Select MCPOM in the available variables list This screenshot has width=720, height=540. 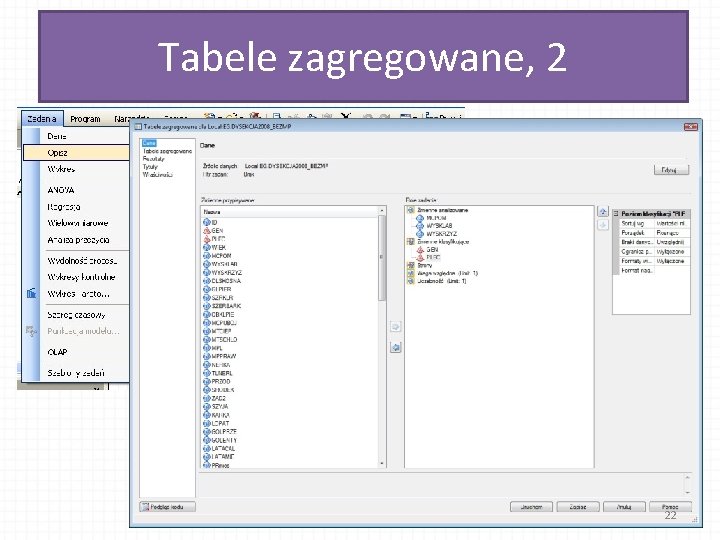(x=221, y=256)
